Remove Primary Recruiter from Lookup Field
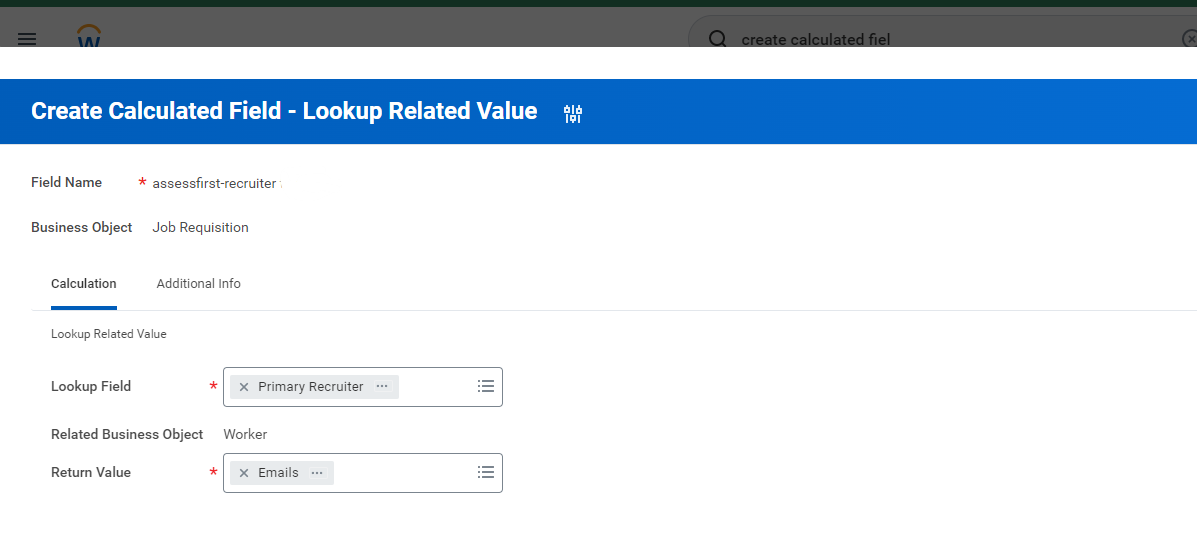The image size is (1197, 547). click(243, 387)
